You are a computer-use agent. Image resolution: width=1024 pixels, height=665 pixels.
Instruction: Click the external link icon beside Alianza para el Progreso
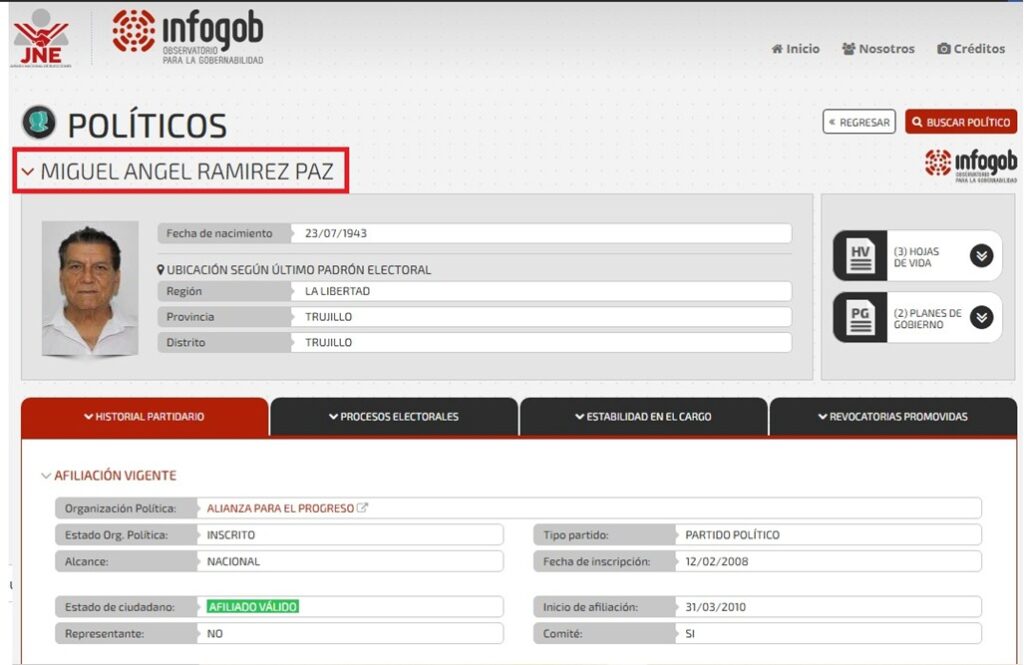(363, 508)
